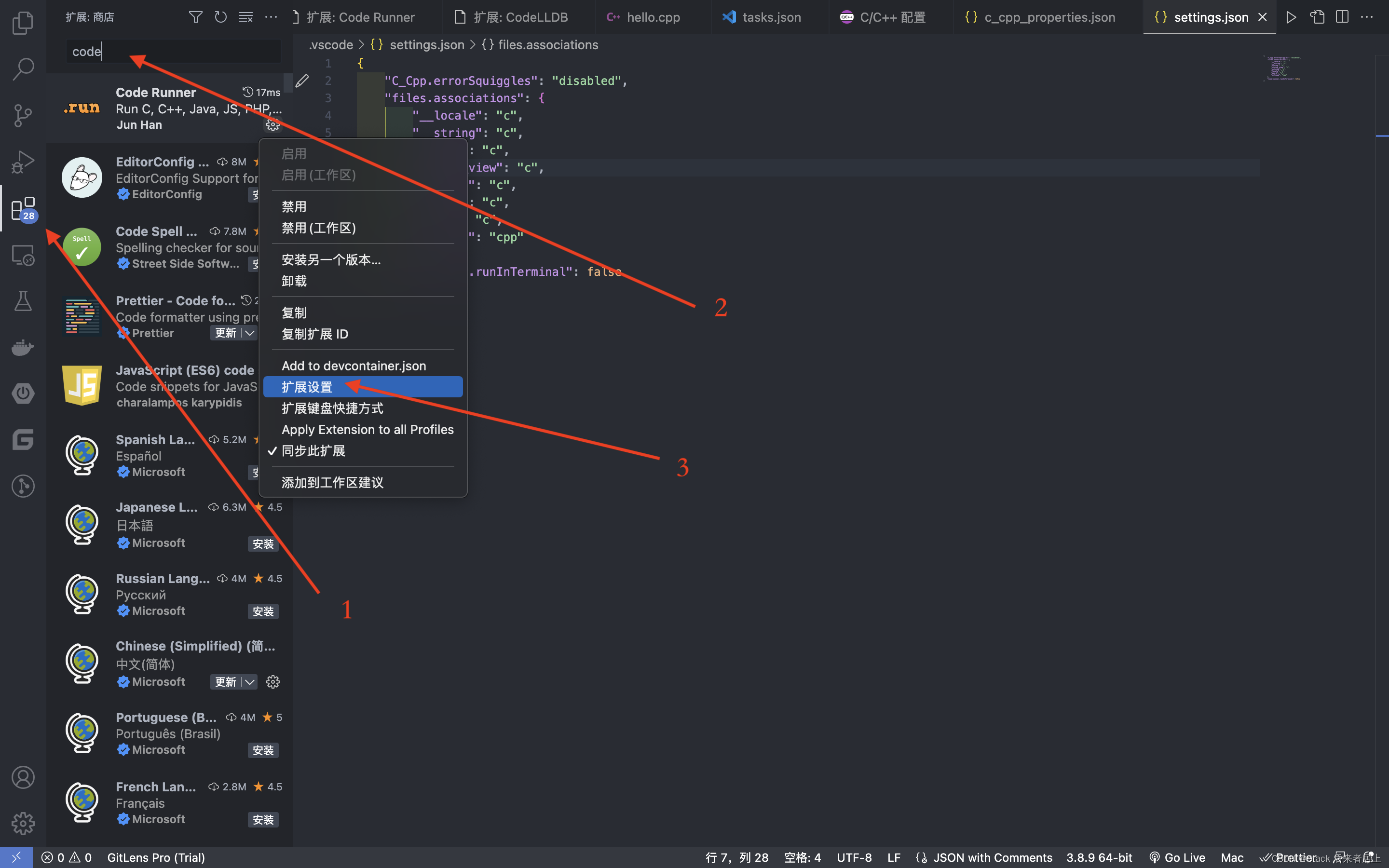This screenshot has width=1389, height=868.
Task: Select 禁用 in context menu
Action: pyautogui.click(x=363, y=207)
